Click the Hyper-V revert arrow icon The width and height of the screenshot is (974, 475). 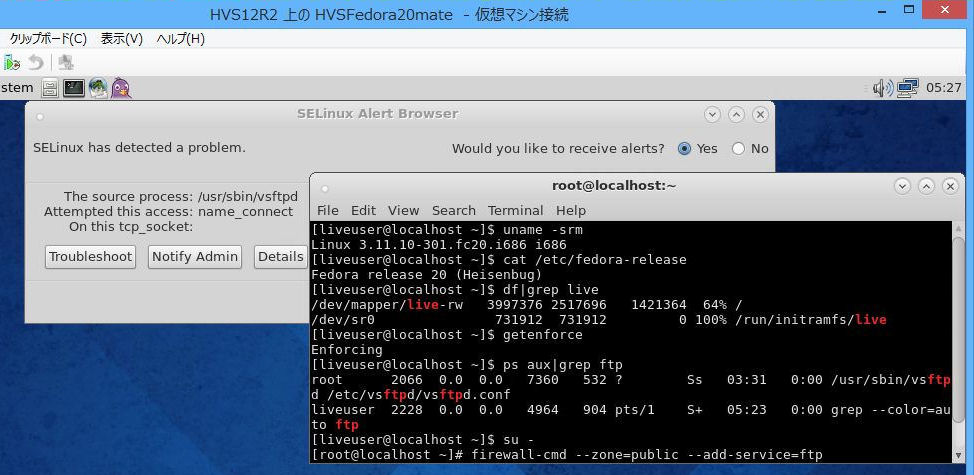[x=36, y=62]
